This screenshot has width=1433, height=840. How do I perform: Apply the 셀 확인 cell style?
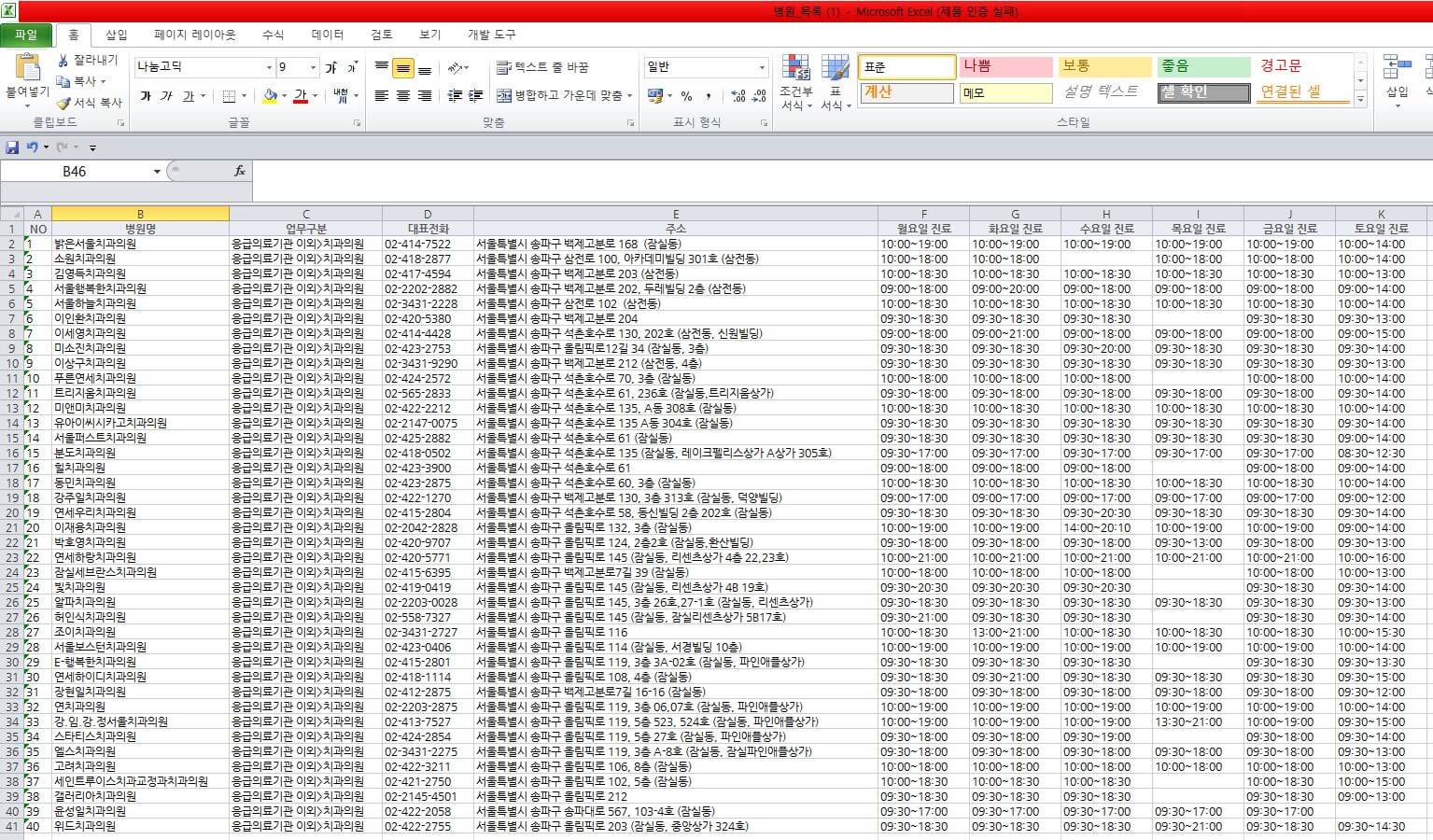pyautogui.click(x=1204, y=92)
